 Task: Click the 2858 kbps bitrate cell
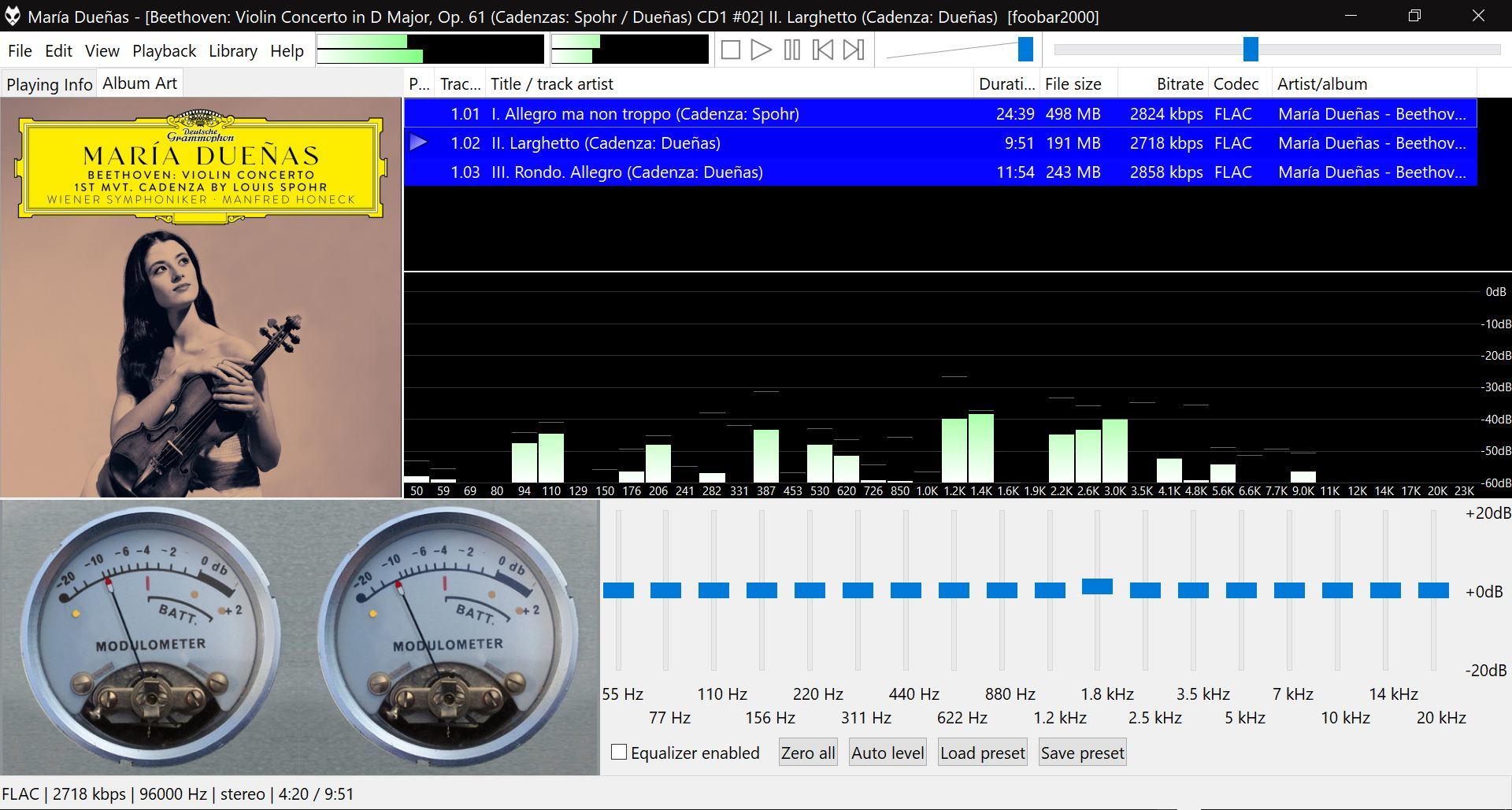click(1166, 172)
